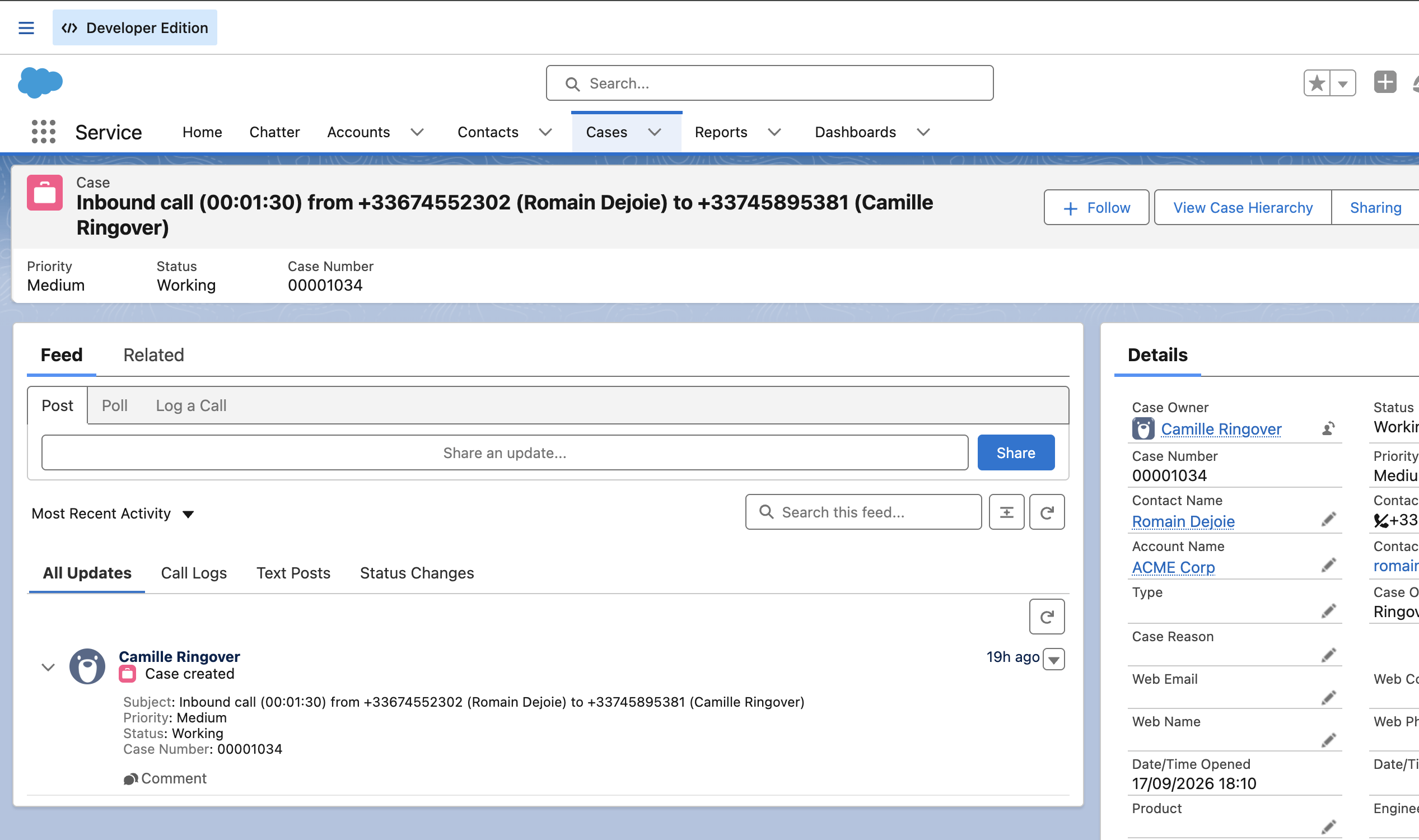Screen dimensions: 1419x840
Task: Open the Dashboards tab dropdown chevron
Action: [x=923, y=132]
